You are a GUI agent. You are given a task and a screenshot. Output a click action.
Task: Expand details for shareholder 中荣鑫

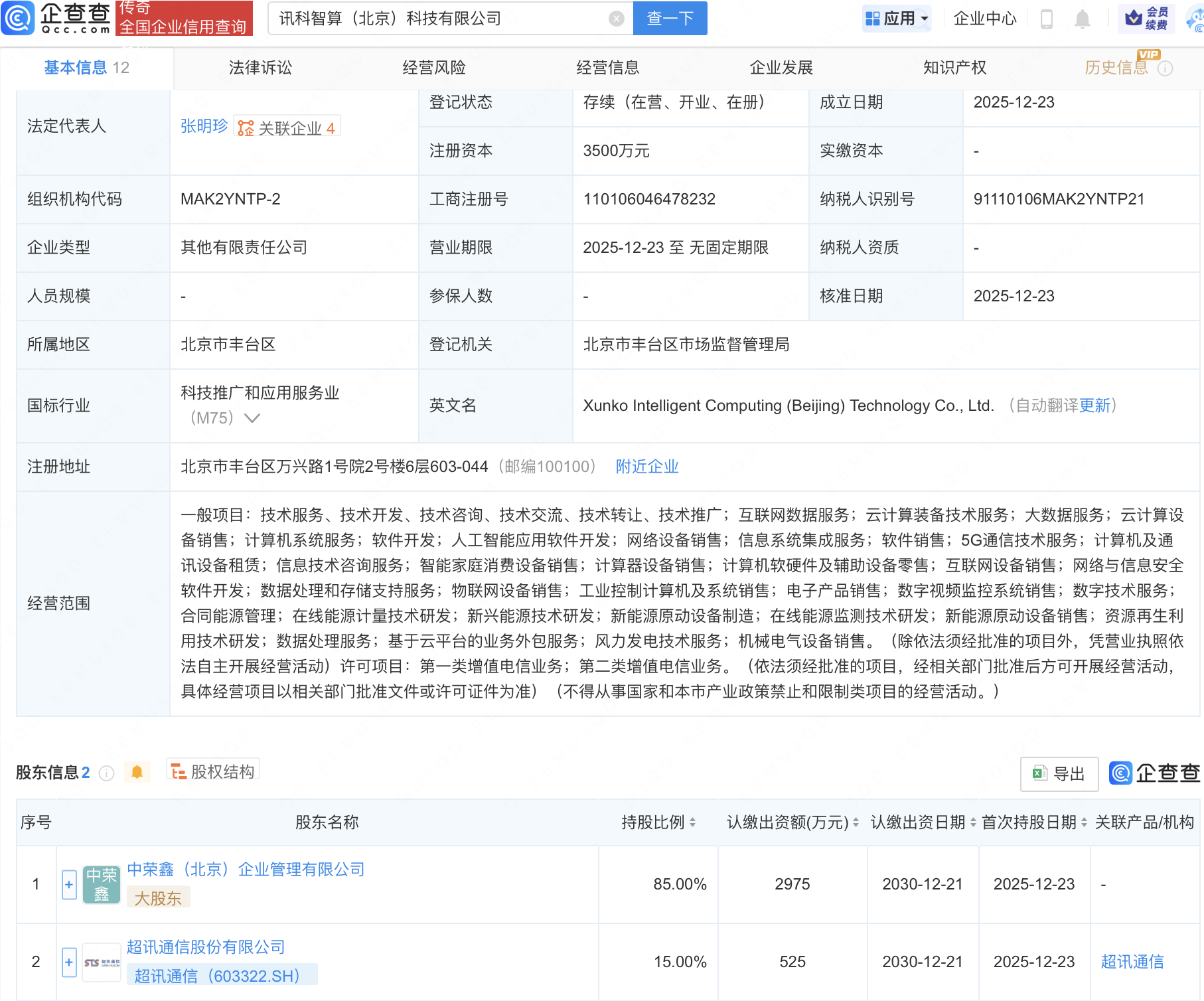coord(68,884)
